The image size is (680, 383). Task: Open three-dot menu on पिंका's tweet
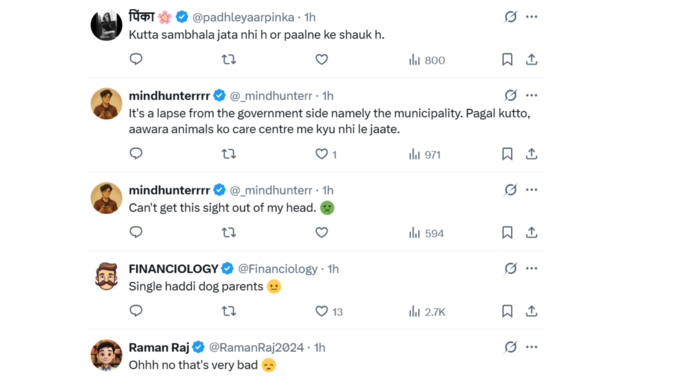pyautogui.click(x=532, y=17)
